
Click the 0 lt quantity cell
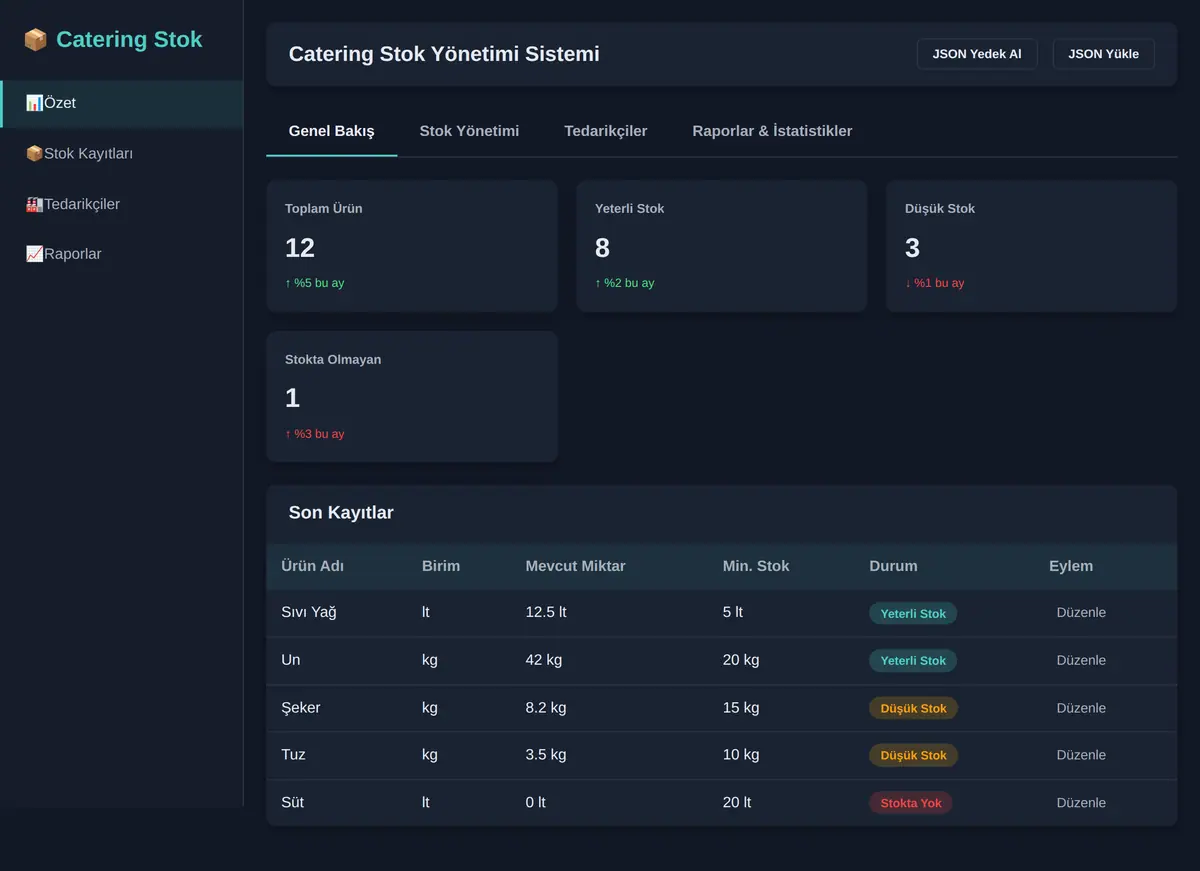[536, 802]
